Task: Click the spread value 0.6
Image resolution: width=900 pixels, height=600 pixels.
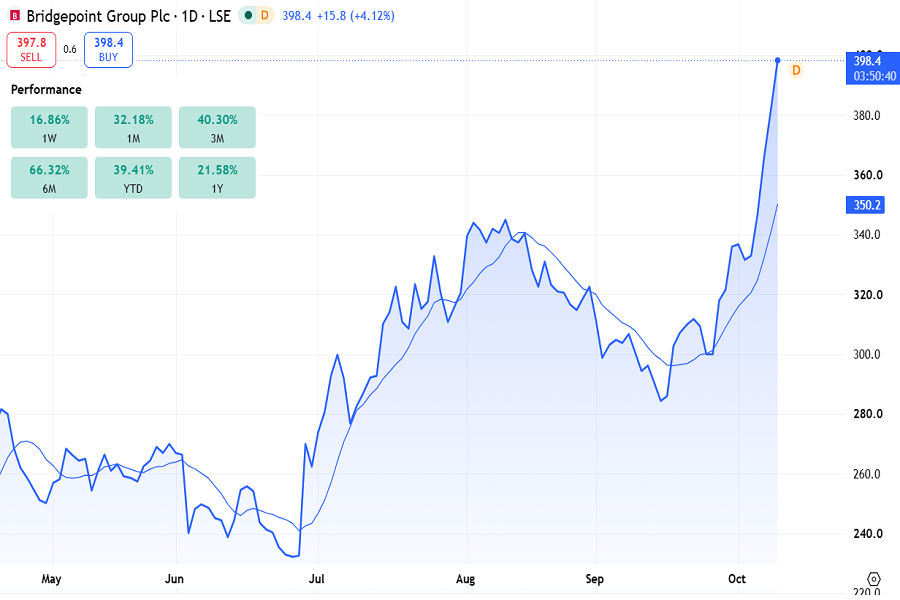Action: coord(70,49)
